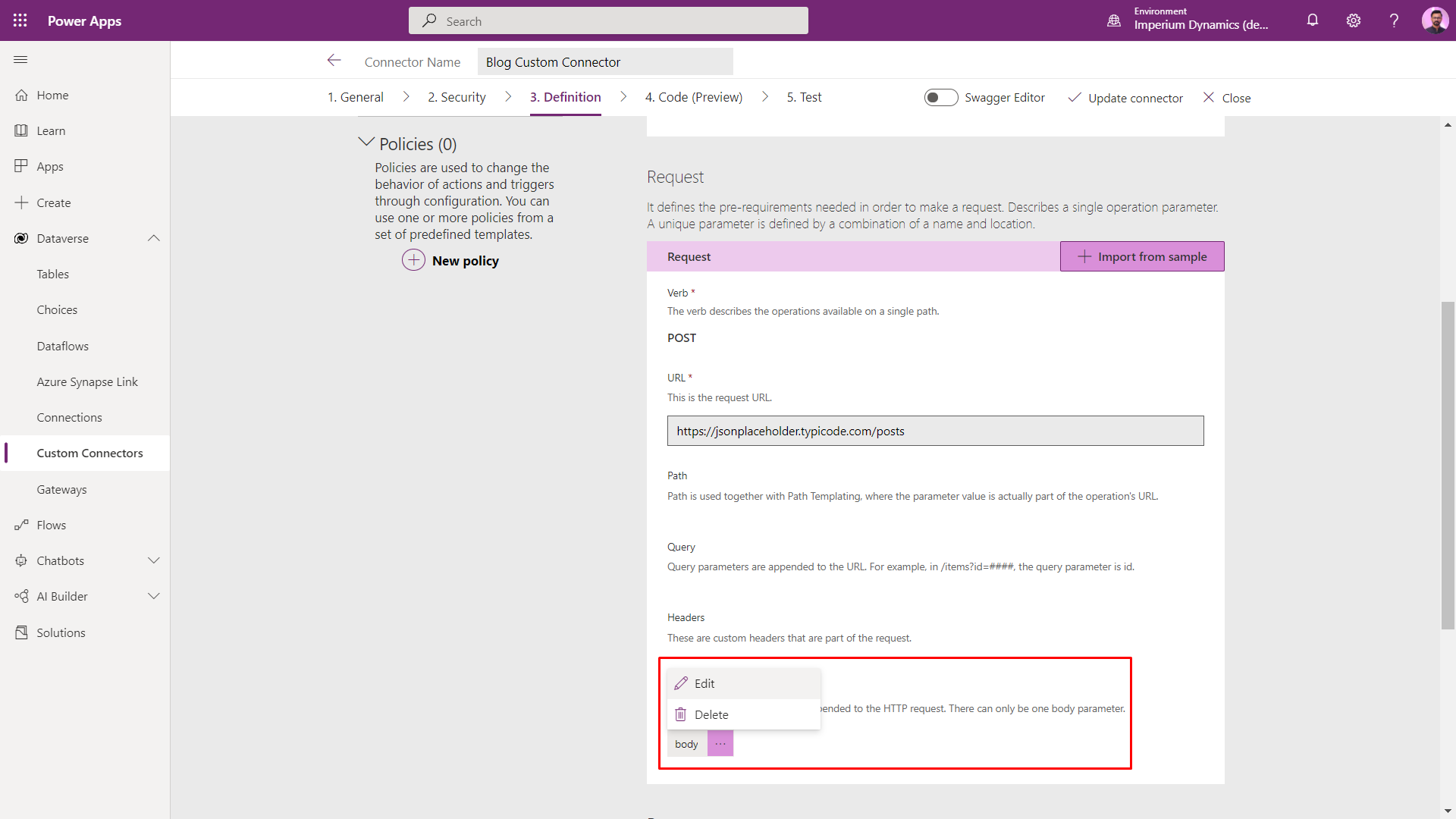This screenshot has width=1456, height=819.
Task: Toggle the Swagger Editor switch
Action: pos(940,98)
